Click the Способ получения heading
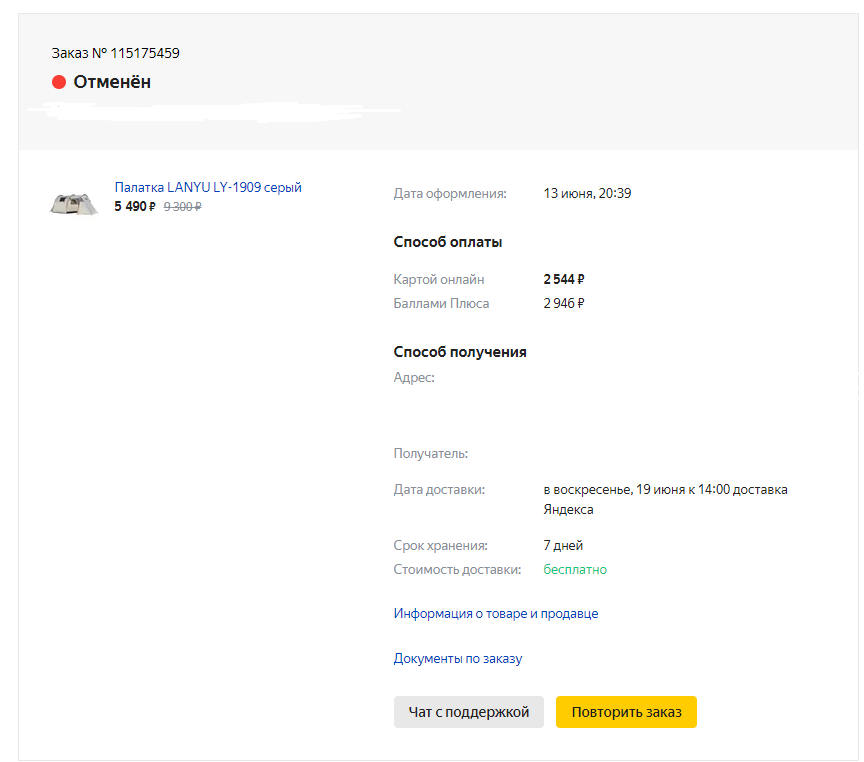Image resolution: width=864 pixels, height=762 pixels. click(x=460, y=352)
